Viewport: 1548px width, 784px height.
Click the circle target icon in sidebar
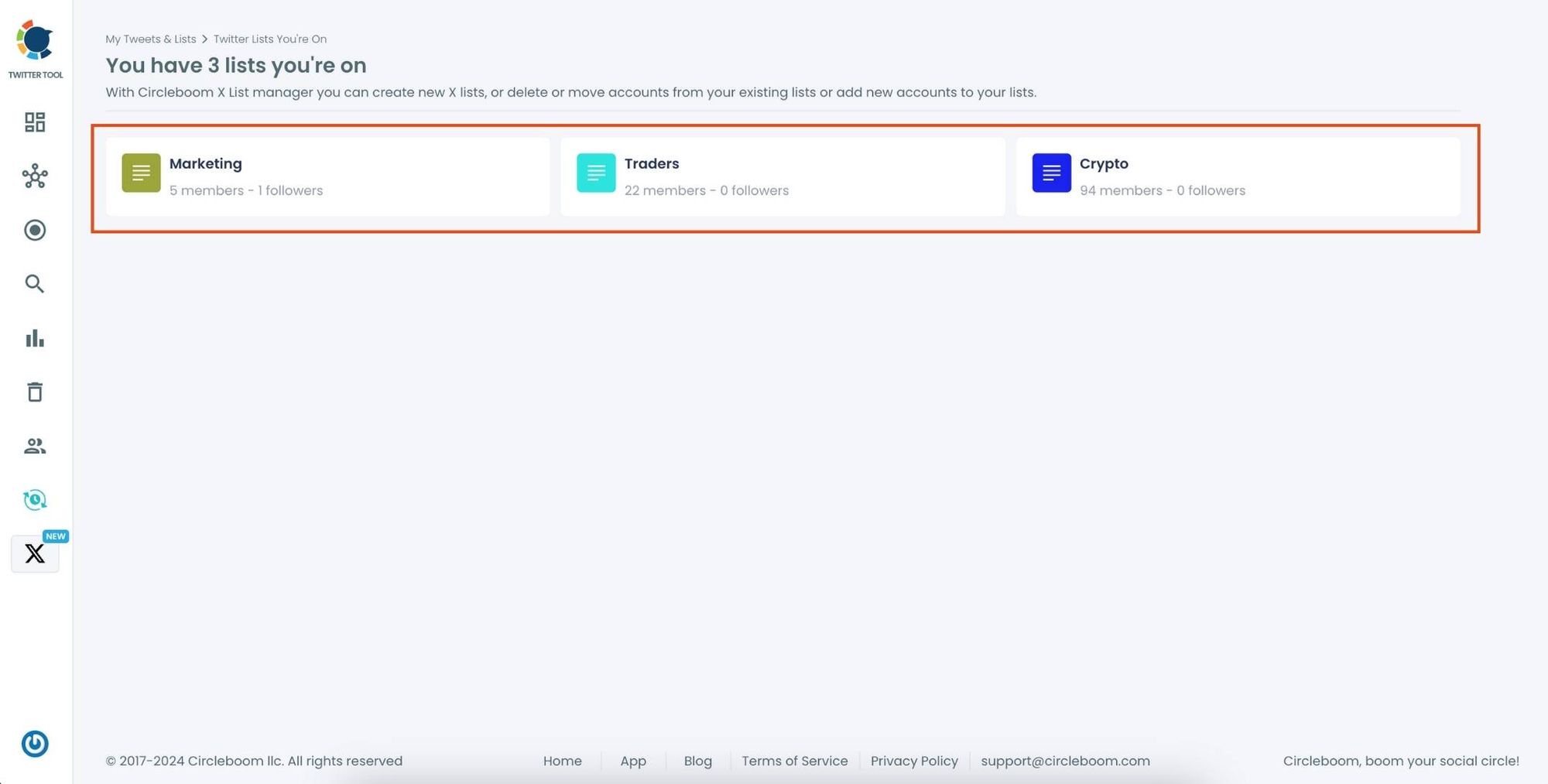[35, 230]
